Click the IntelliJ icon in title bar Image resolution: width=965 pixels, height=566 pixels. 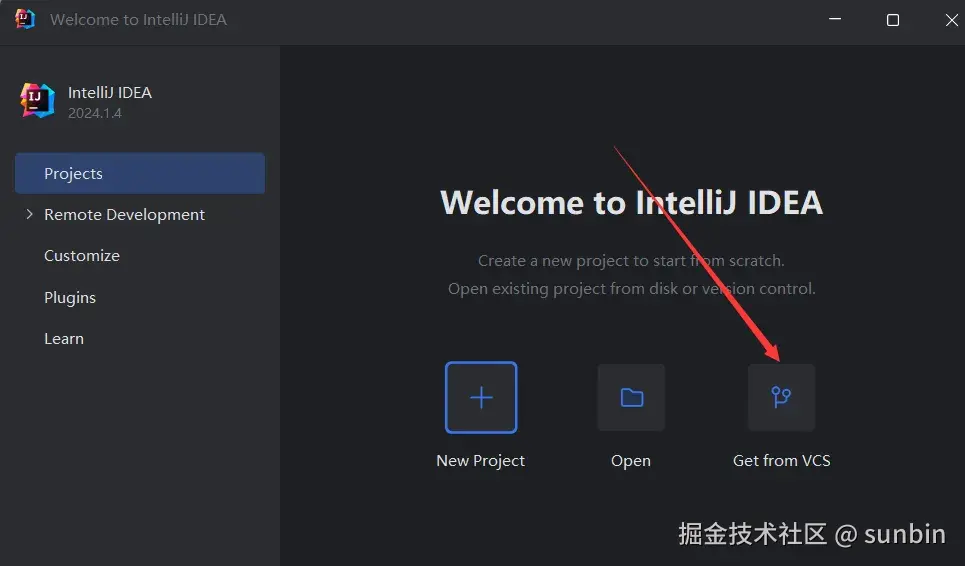coord(25,19)
